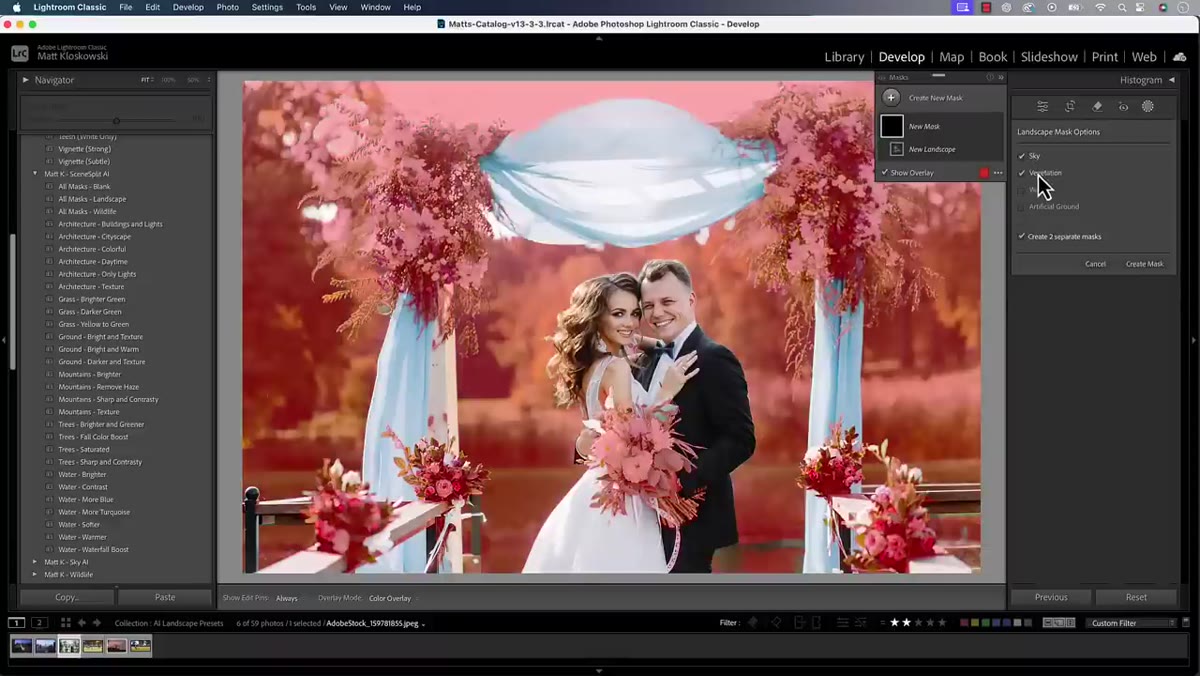Switch to the Library module
Image resolution: width=1200 pixels, height=676 pixels.
point(844,57)
